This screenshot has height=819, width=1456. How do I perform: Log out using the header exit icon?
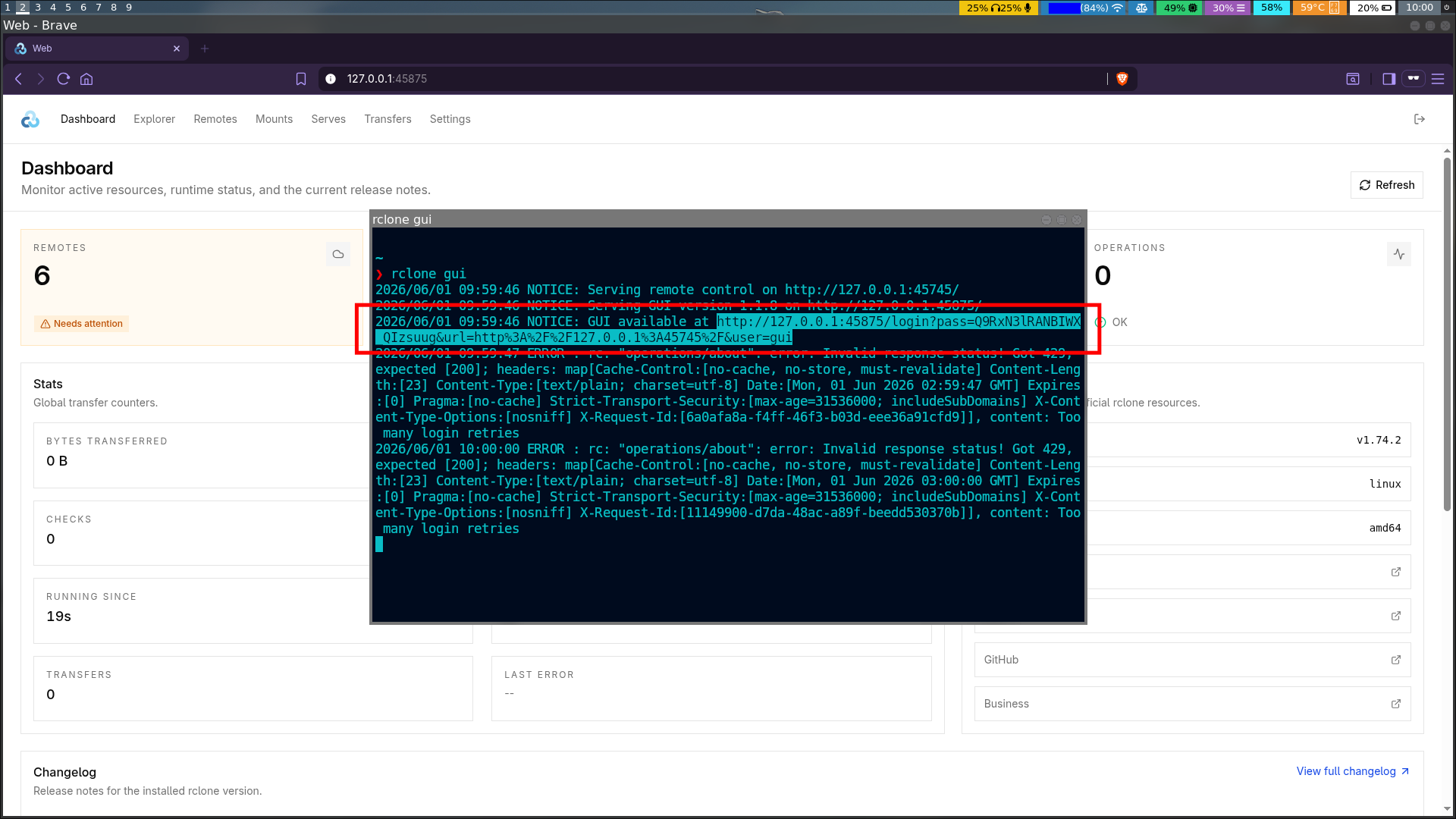click(x=1420, y=119)
